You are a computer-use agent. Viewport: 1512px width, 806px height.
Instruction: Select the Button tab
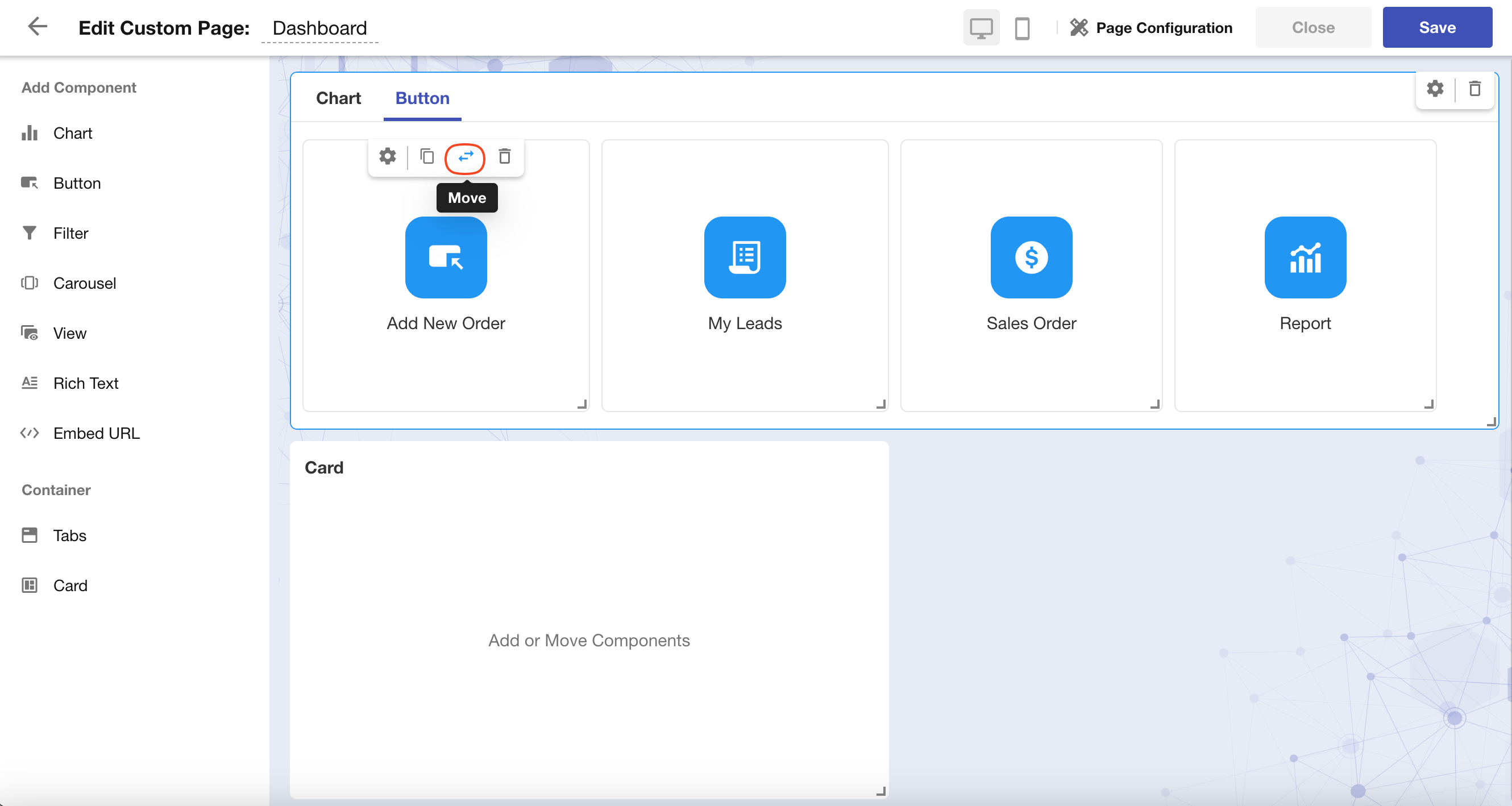[x=422, y=98]
